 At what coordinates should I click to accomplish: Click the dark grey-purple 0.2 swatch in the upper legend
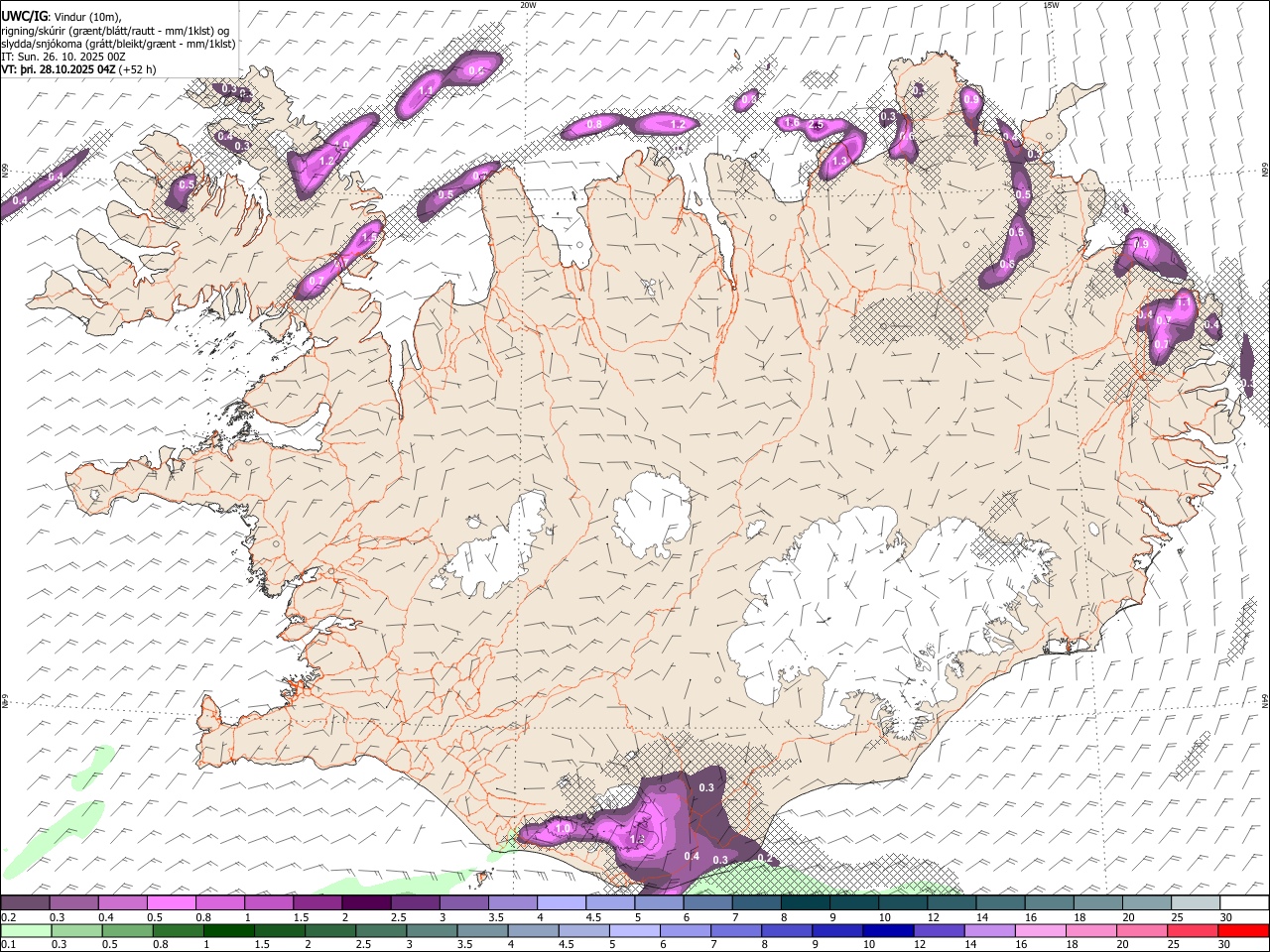[x=25, y=902]
